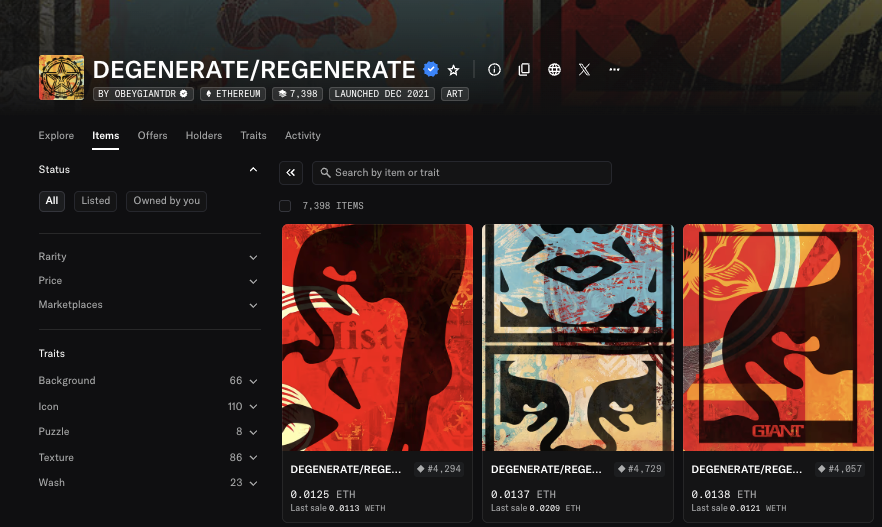The height and width of the screenshot is (527, 882).
Task: Click the ETHEREUM chain badge
Action: click(x=233, y=94)
